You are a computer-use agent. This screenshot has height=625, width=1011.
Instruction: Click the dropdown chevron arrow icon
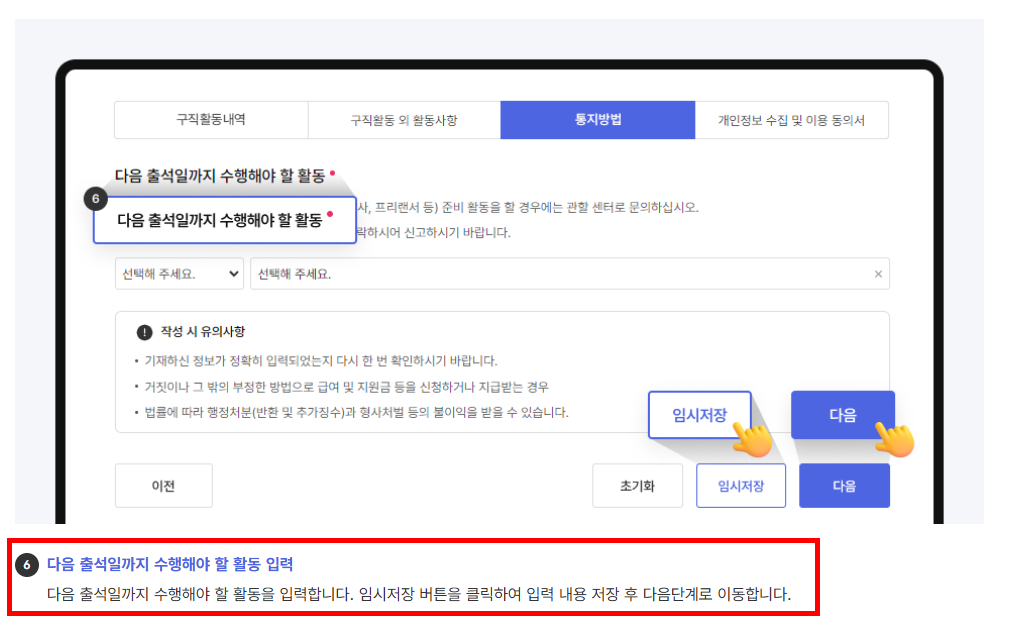[x=232, y=274]
